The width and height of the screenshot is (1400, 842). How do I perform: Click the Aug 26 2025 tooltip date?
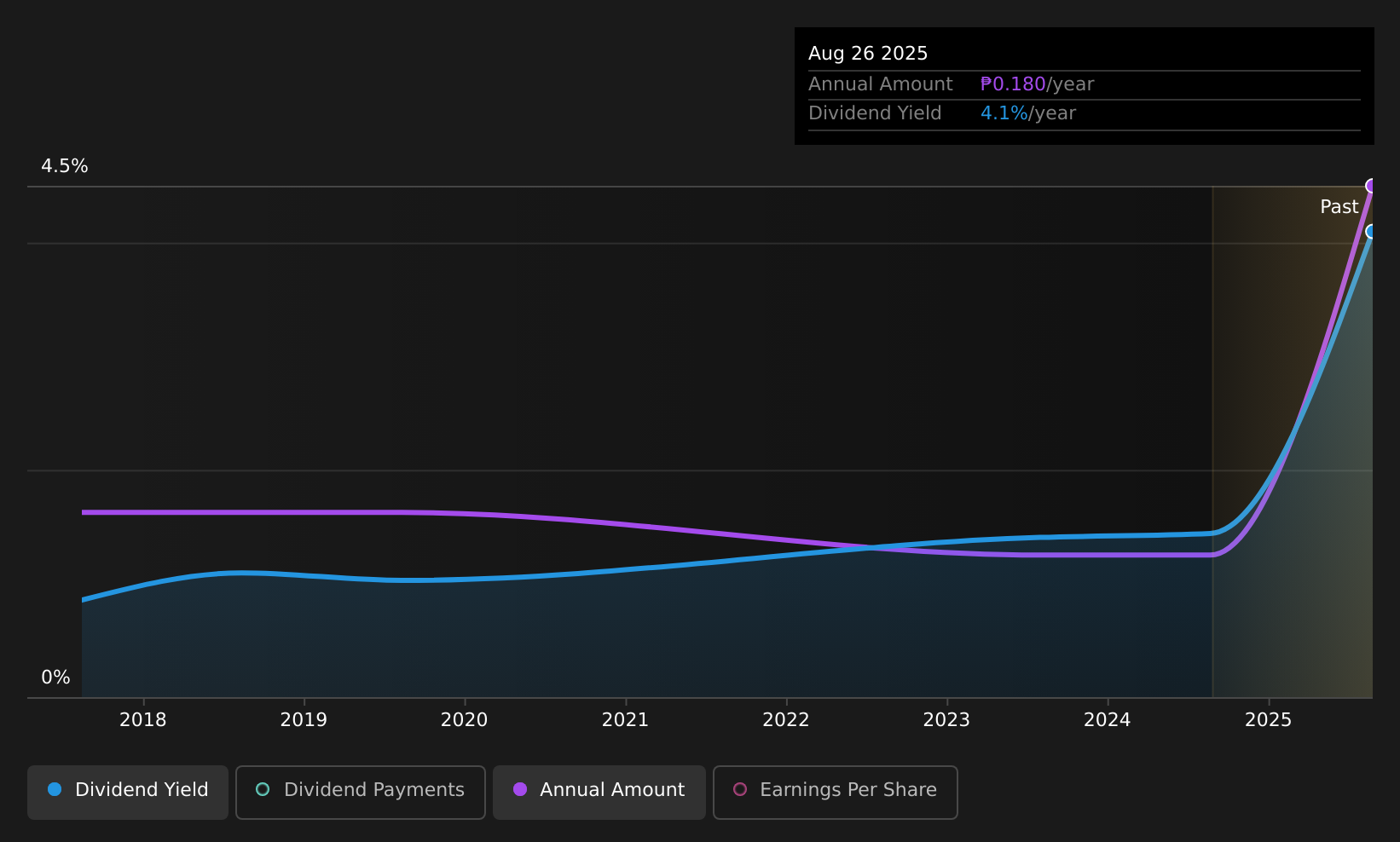[x=868, y=54]
